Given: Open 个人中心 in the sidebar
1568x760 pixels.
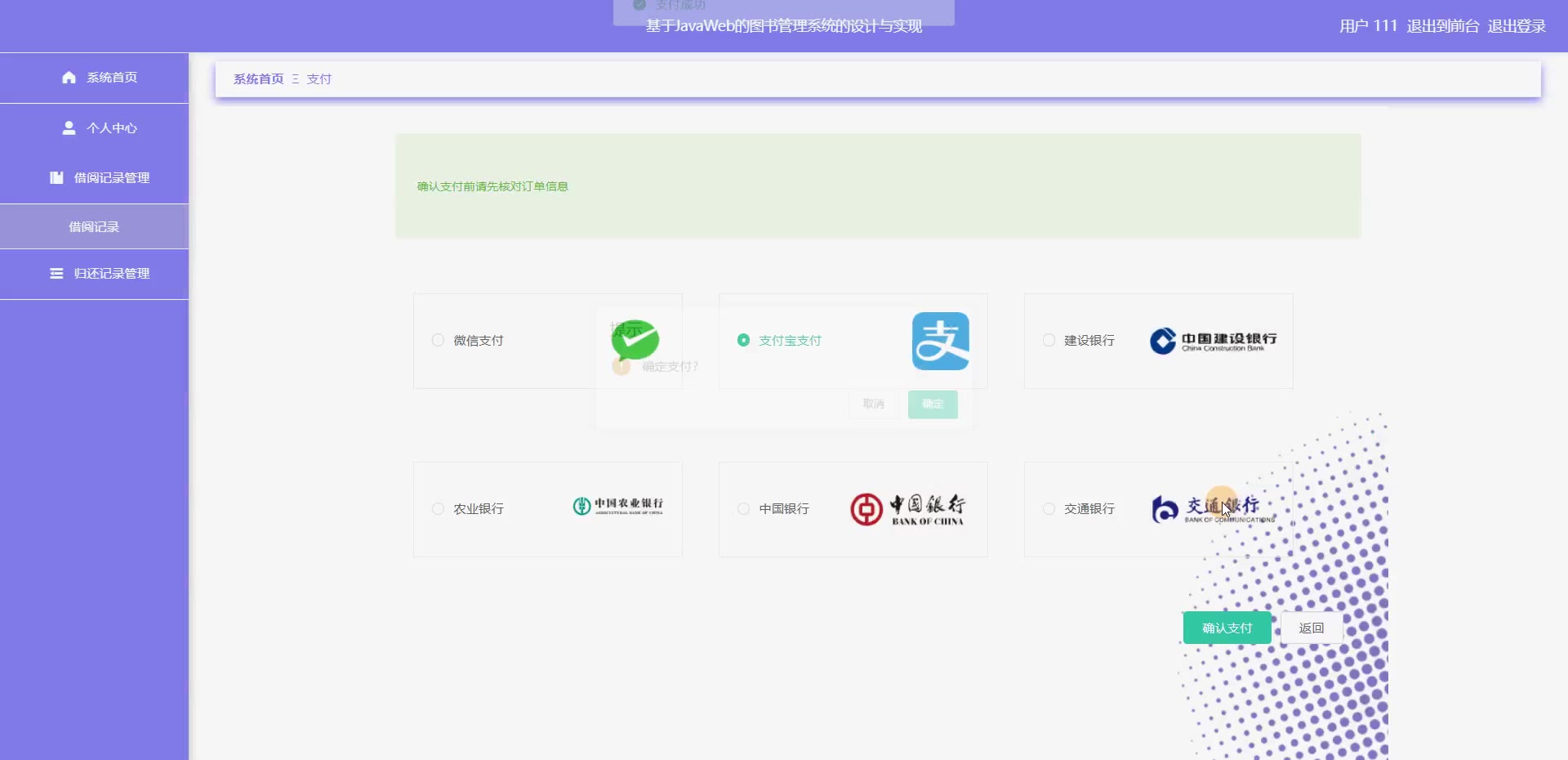Looking at the screenshot, I should click(94, 128).
